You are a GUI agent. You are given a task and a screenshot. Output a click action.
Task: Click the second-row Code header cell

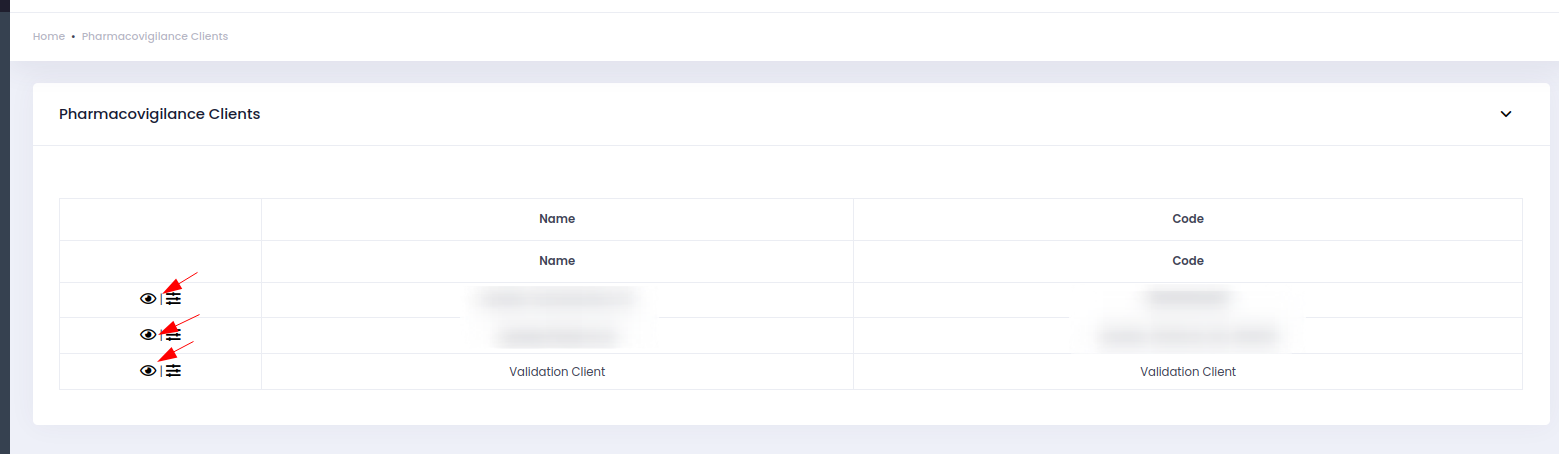tap(1188, 261)
